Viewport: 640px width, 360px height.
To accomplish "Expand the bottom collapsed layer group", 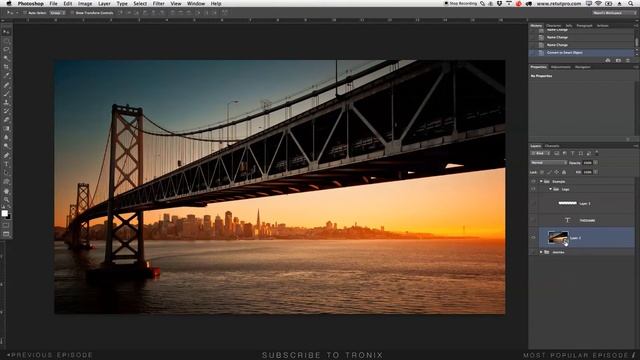I will [x=541, y=252].
